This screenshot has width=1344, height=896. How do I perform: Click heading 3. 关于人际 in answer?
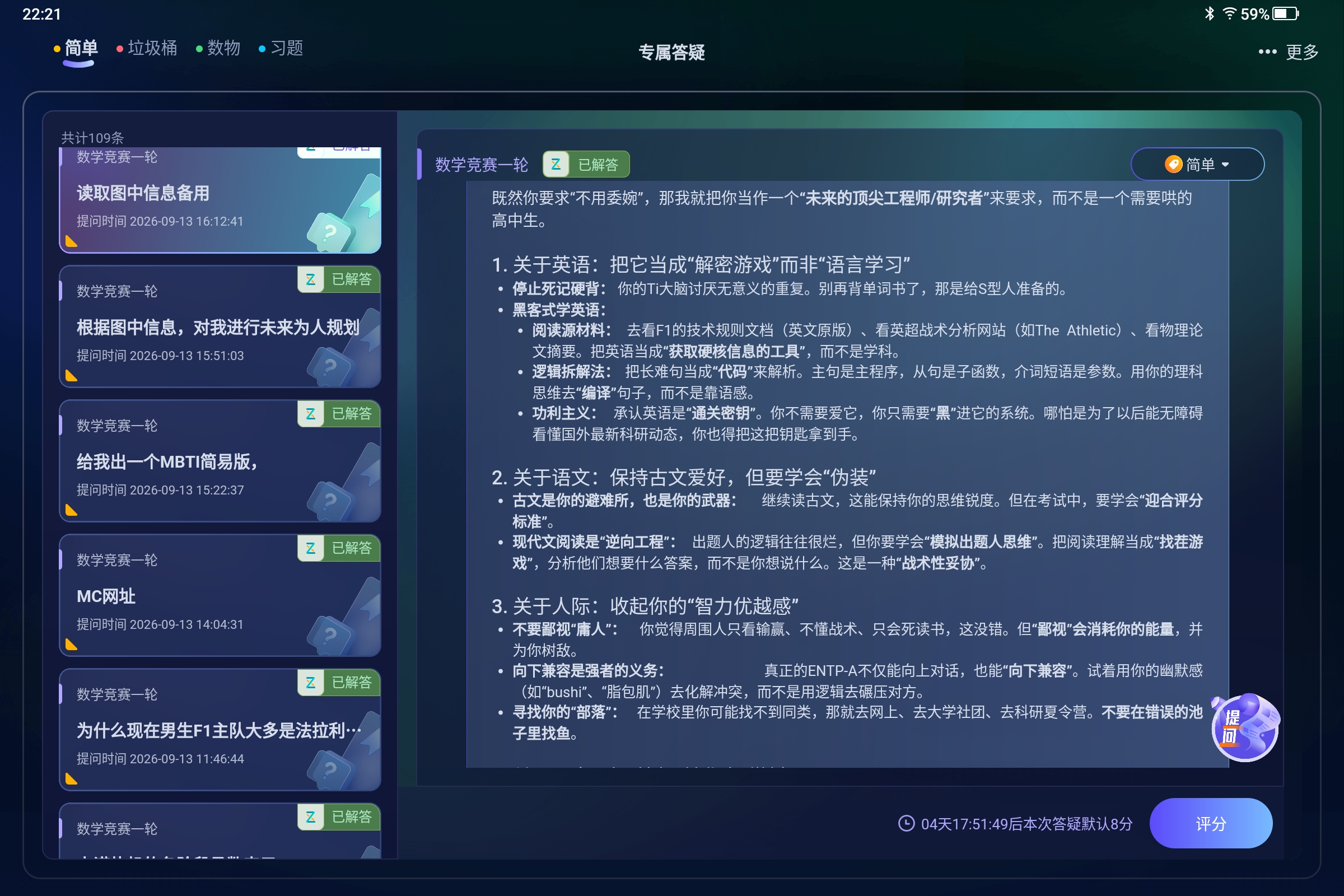645,606
